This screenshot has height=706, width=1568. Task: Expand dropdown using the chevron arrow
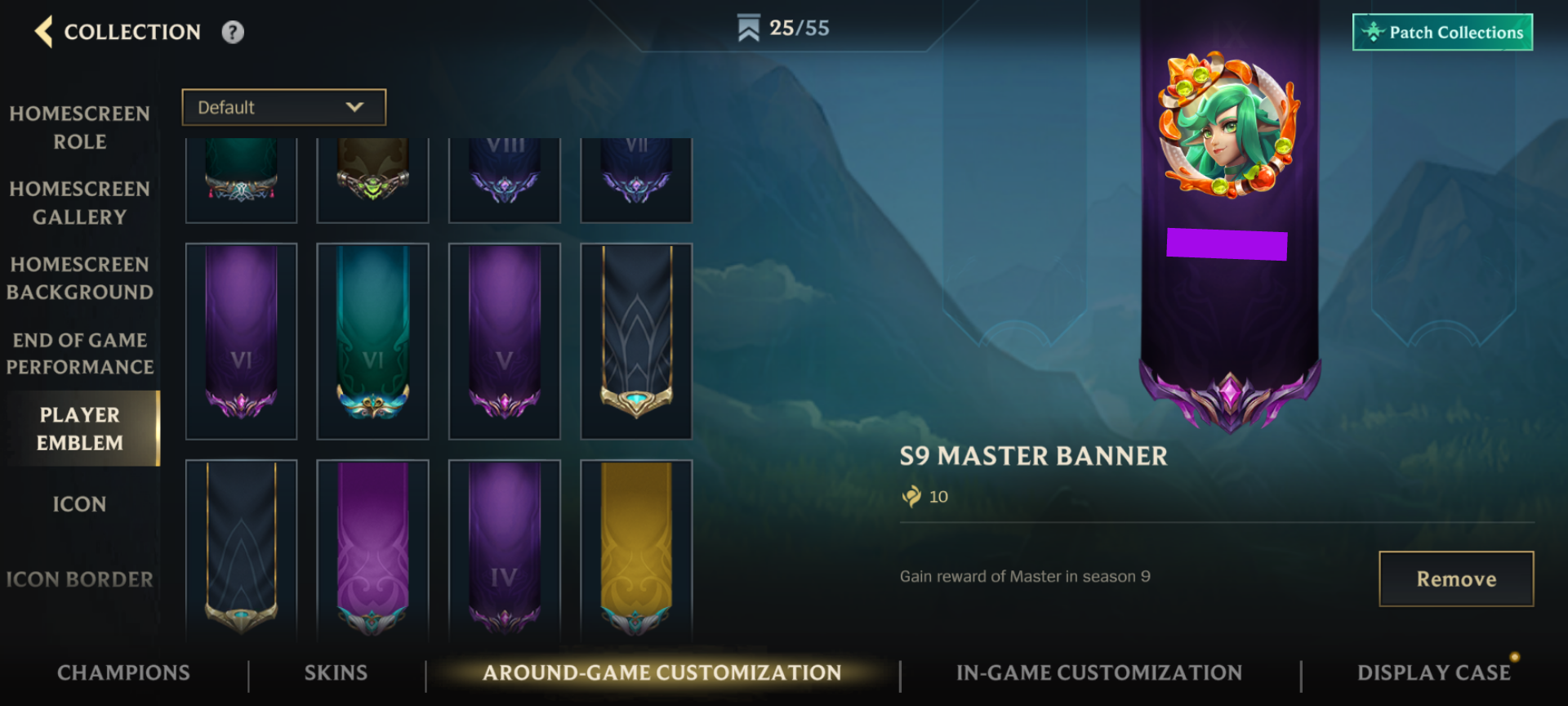pyautogui.click(x=354, y=107)
